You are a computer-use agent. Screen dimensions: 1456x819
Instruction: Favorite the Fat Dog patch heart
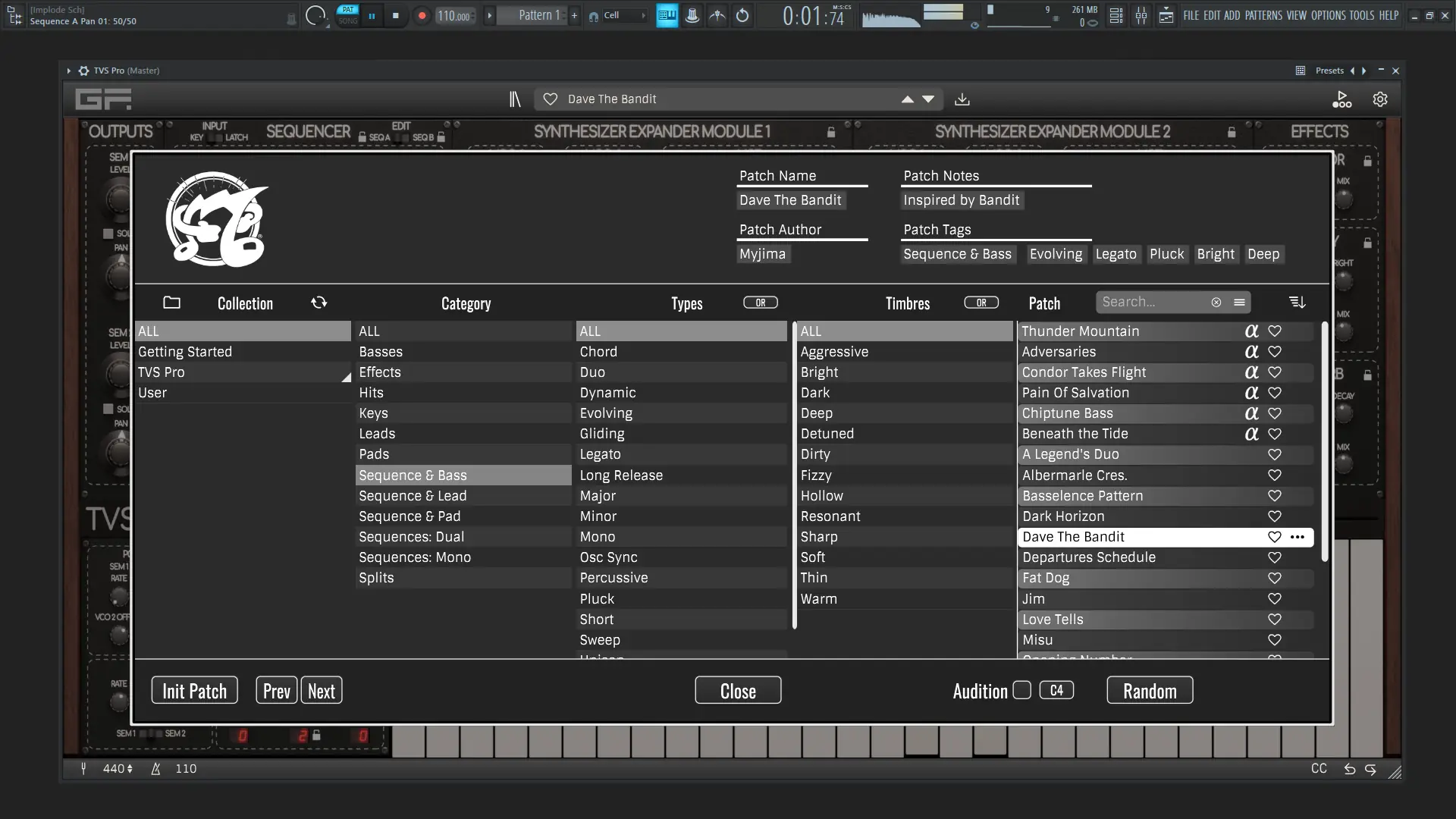(x=1274, y=578)
